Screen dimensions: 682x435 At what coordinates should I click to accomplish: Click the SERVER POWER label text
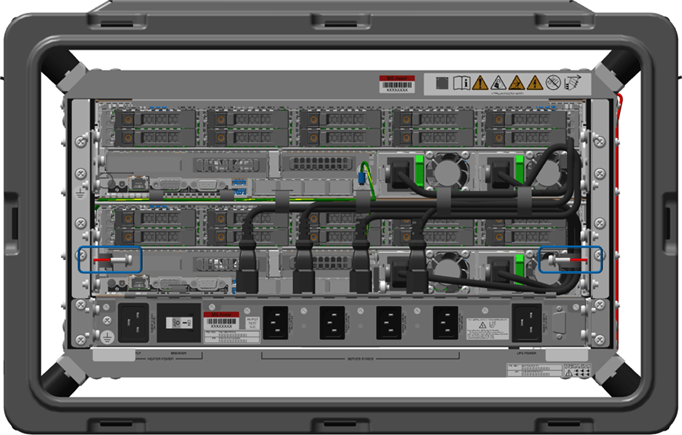pyautogui.click(x=360, y=358)
